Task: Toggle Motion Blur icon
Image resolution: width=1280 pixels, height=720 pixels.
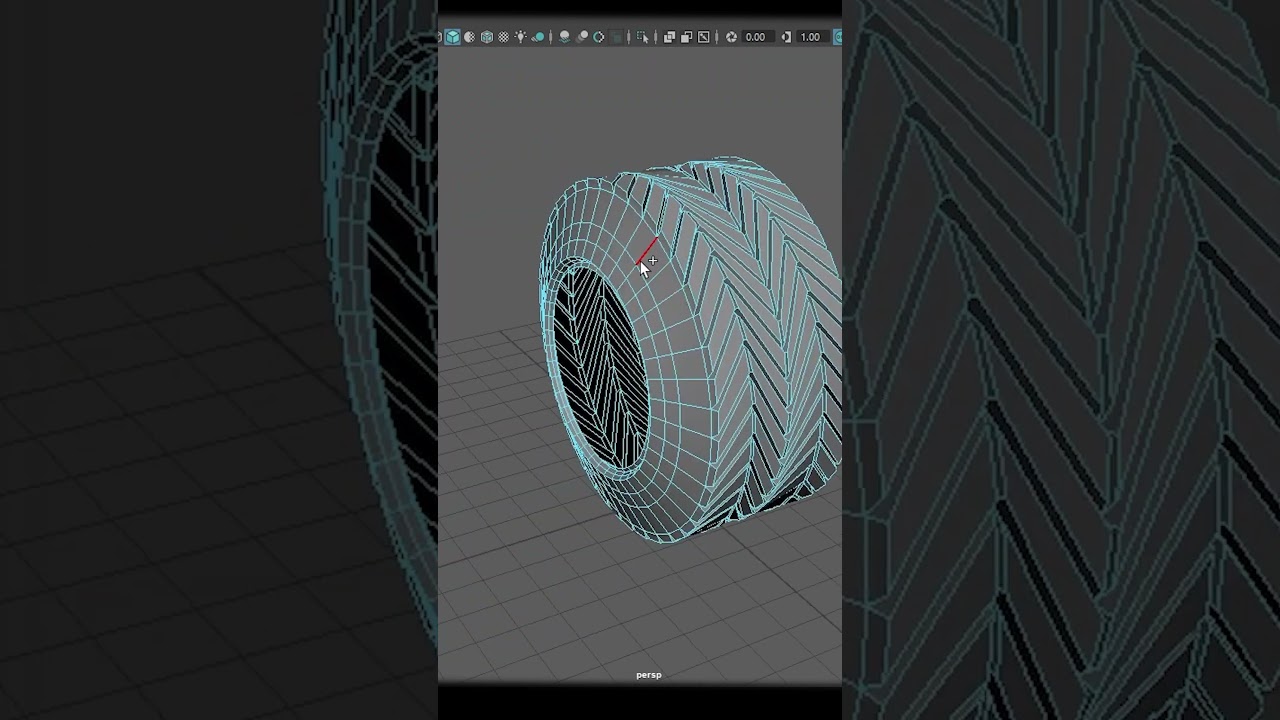Action: [582, 37]
